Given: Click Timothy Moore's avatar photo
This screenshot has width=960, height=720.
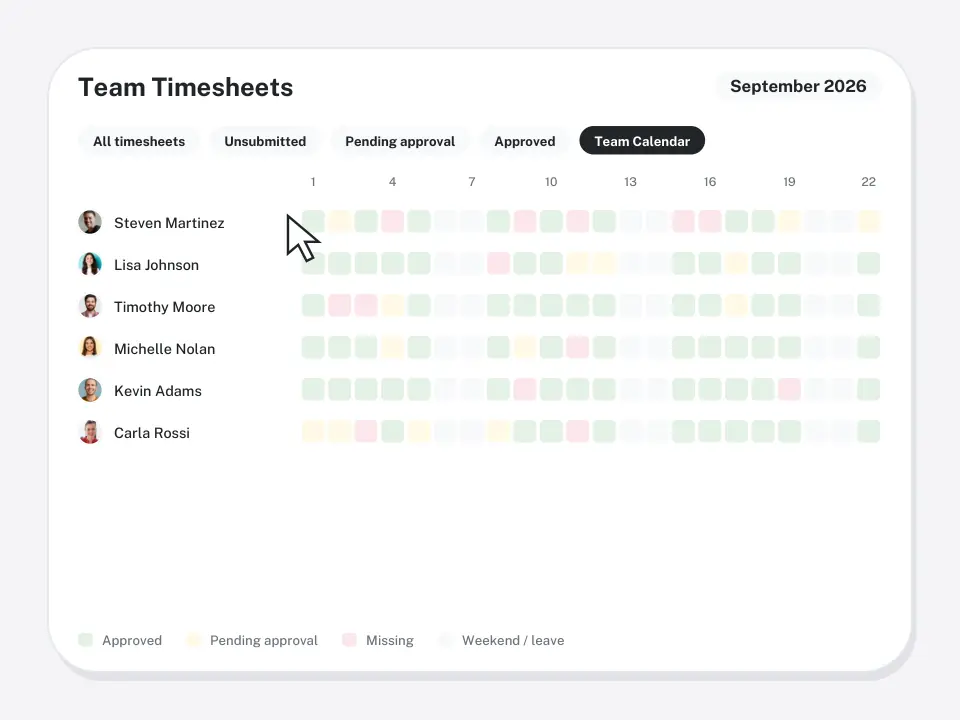Looking at the screenshot, I should (90, 306).
